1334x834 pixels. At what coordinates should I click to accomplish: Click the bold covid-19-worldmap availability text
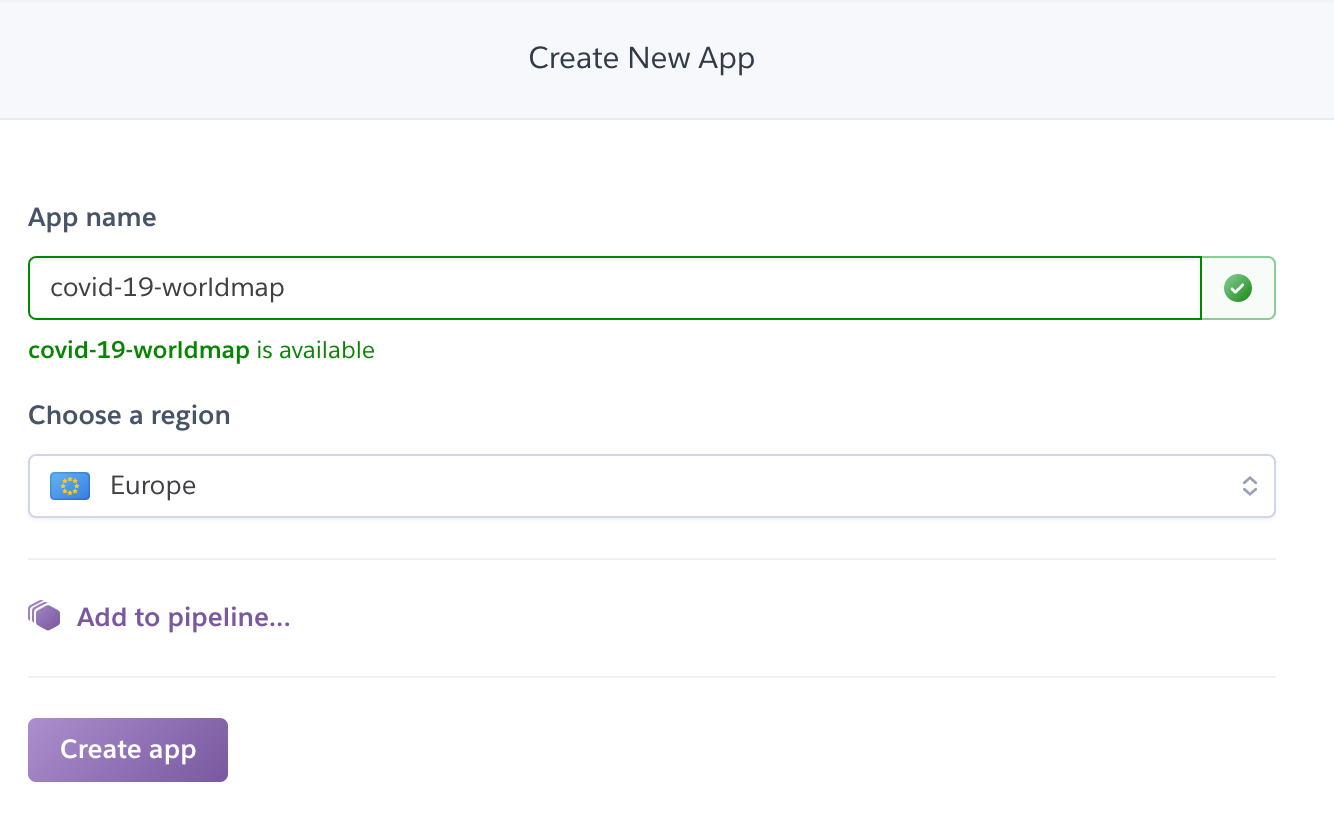(139, 350)
